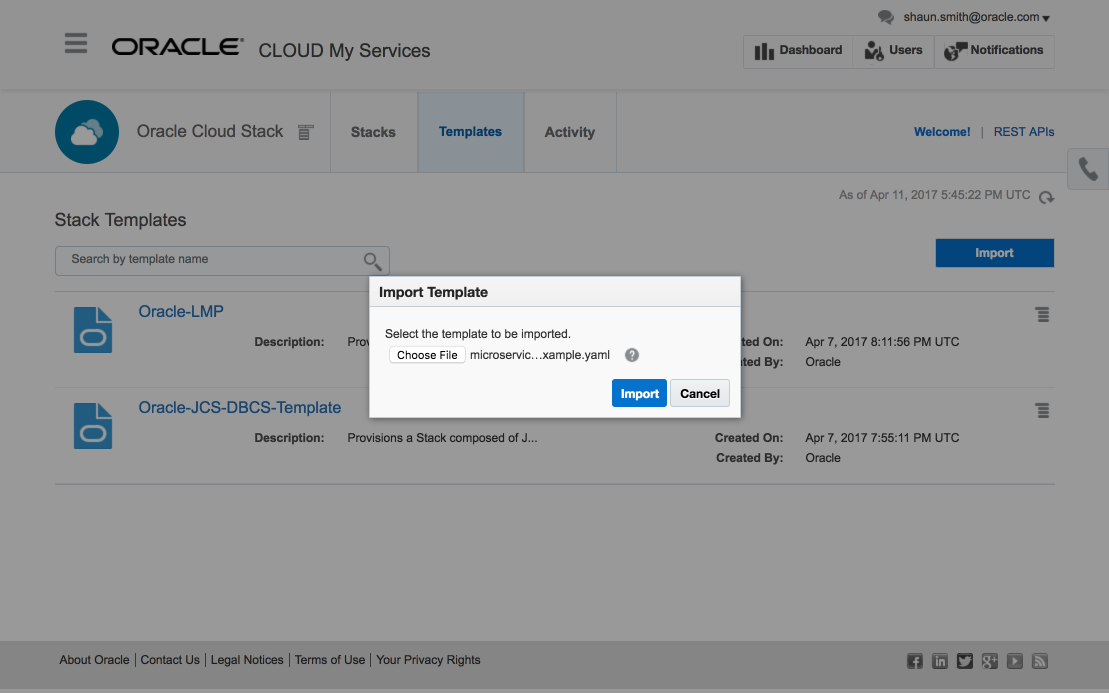The height and width of the screenshot is (693, 1109).
Task: Click the RSS feed footer icon
Action: (x=1040, y=661)
